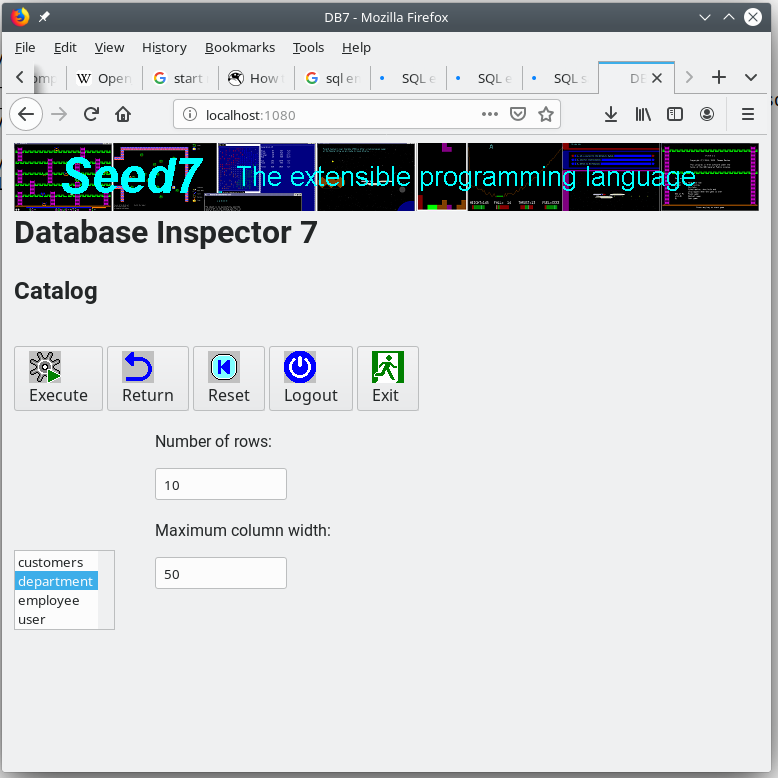This screenshot has height=778, width=778.
Task: Open the Firefox account icon
Action: [707, 115]
